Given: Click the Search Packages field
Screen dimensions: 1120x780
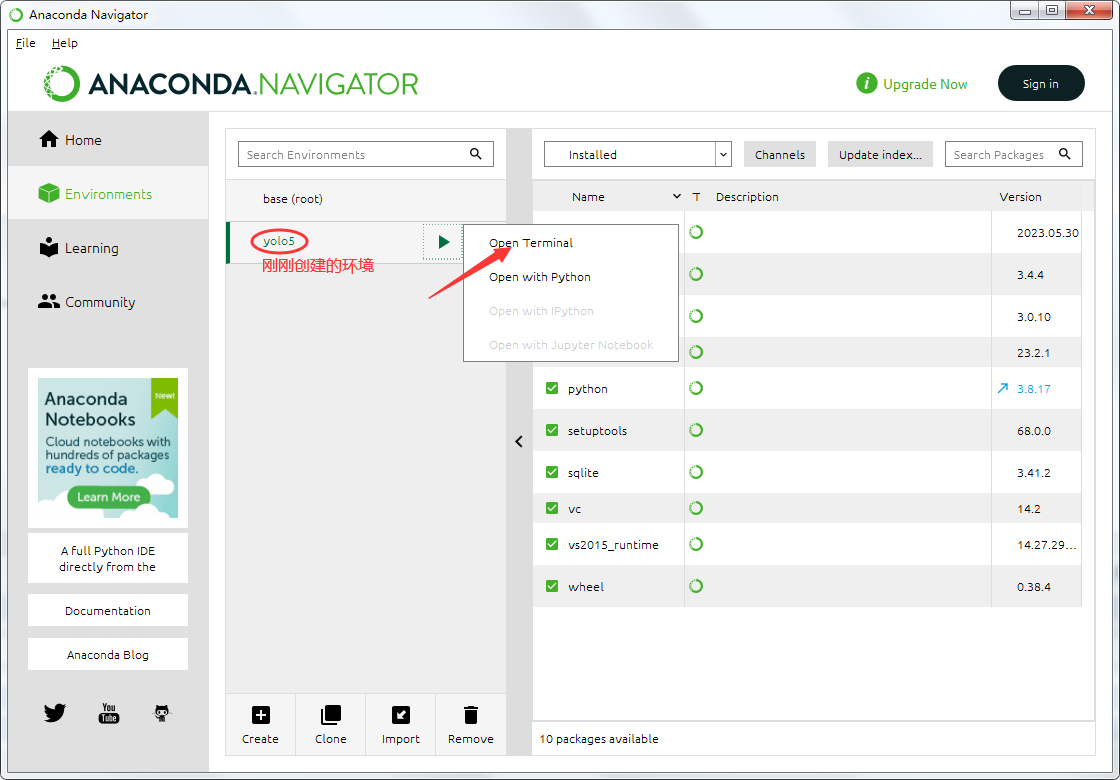Looking at the screenshot, I should [1014, 154].
